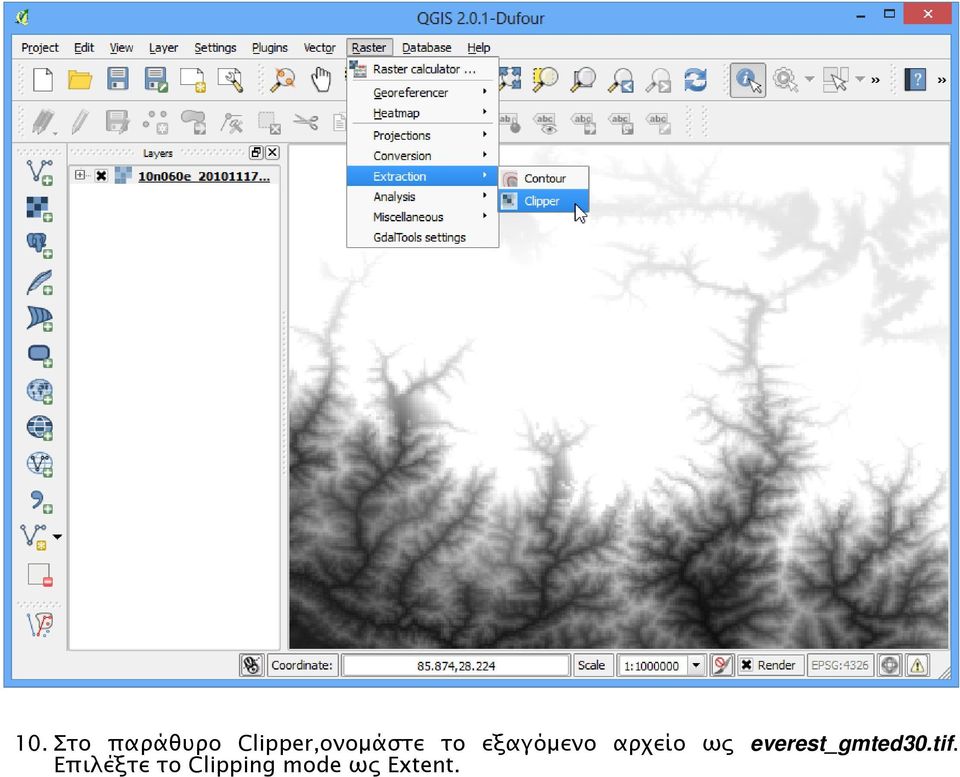
Task: Open the Settings menu
Action: click(x=215, y=48)
